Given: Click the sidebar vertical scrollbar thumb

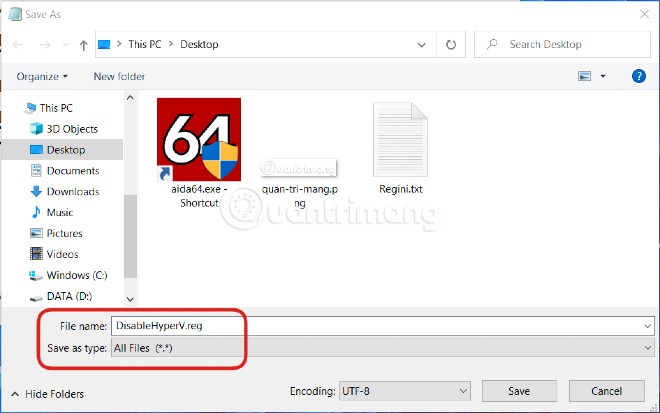Looking at the screenshot, I should pos(130,236).
